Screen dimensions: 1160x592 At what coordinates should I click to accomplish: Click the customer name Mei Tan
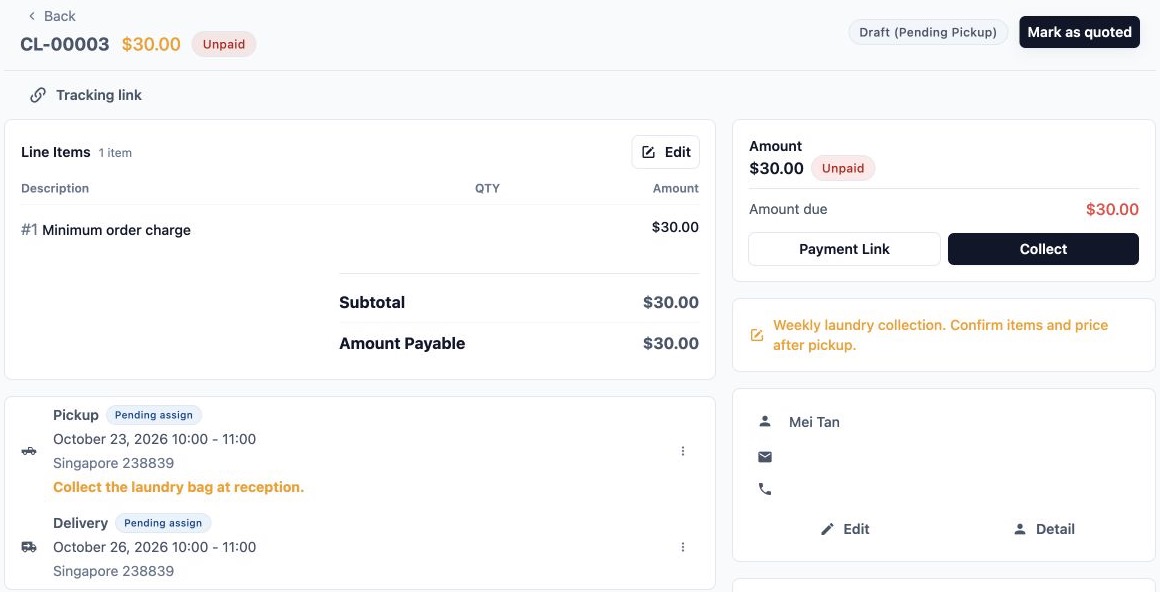tap(815, 423)
